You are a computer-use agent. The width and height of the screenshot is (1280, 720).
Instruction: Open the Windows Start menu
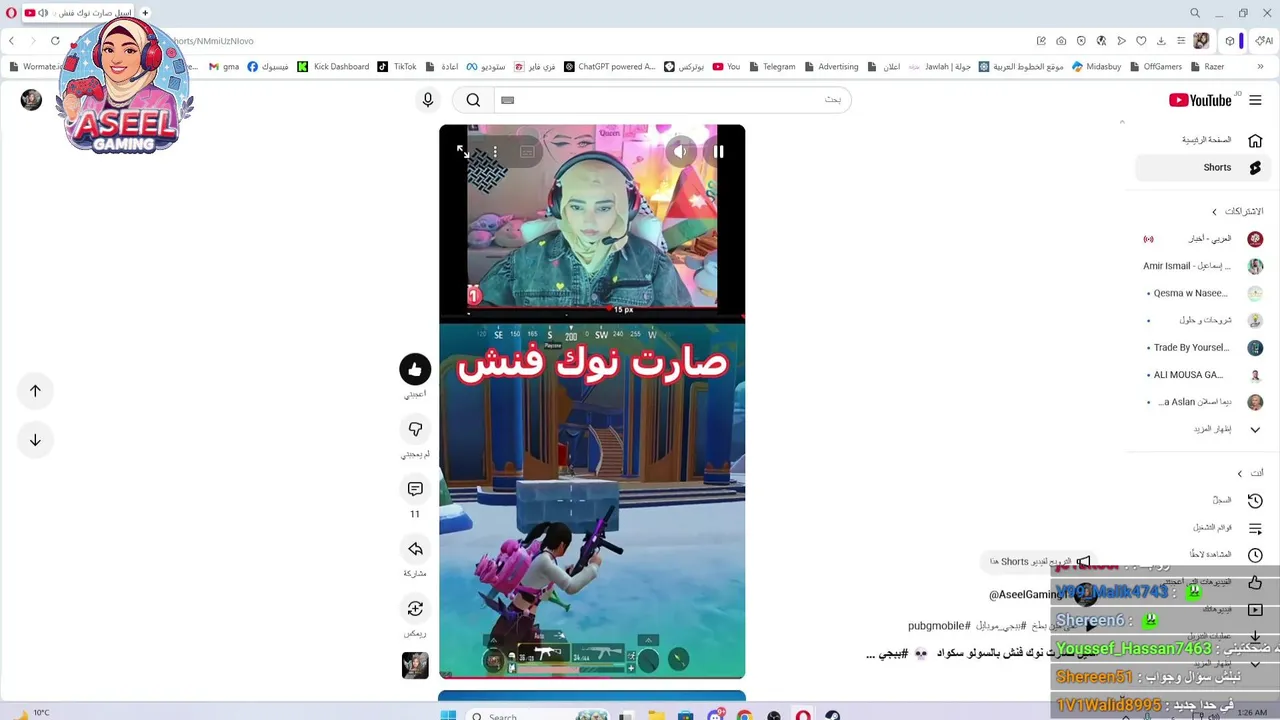[448, 715]
